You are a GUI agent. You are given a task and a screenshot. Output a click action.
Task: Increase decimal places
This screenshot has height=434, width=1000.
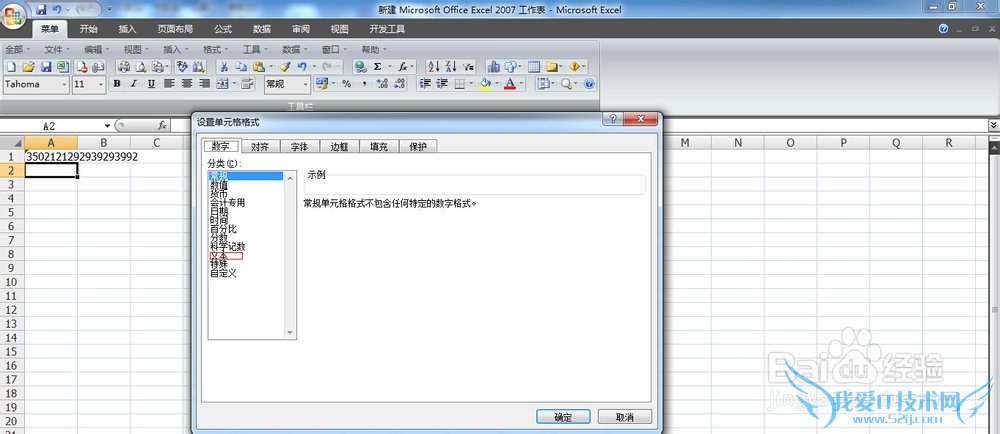382,84
